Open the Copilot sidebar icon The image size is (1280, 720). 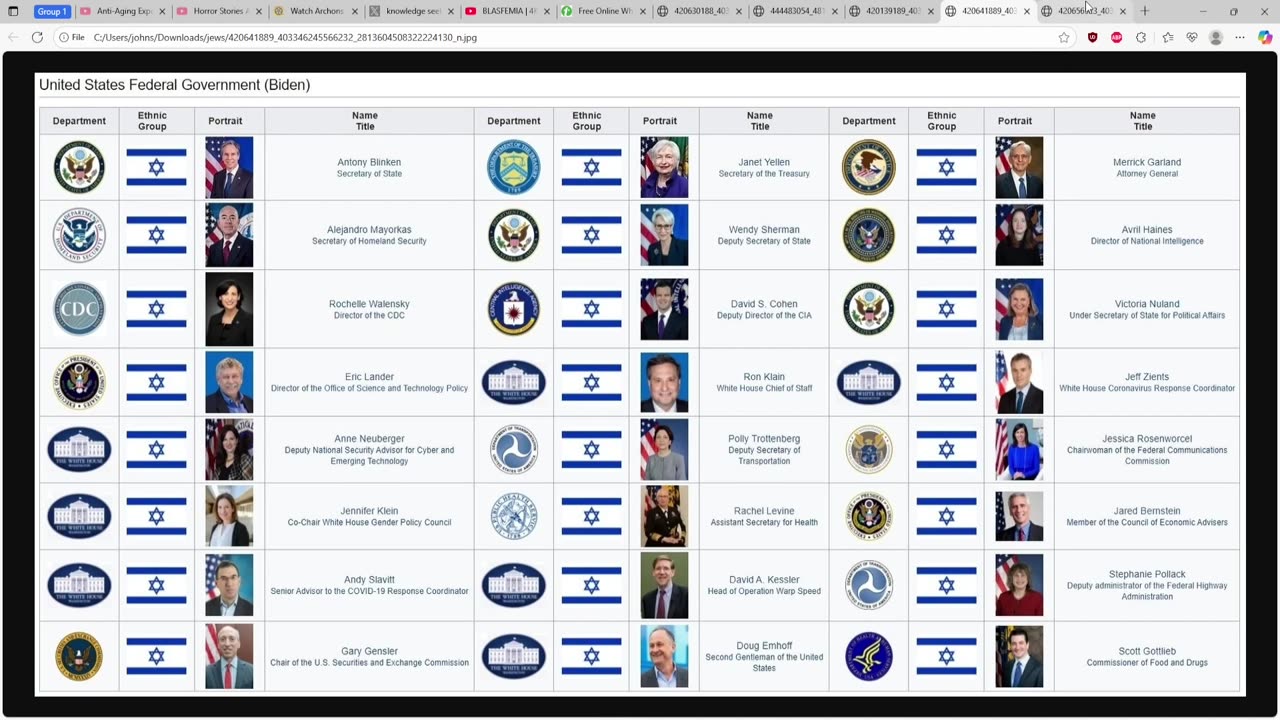pos(1265,37)
